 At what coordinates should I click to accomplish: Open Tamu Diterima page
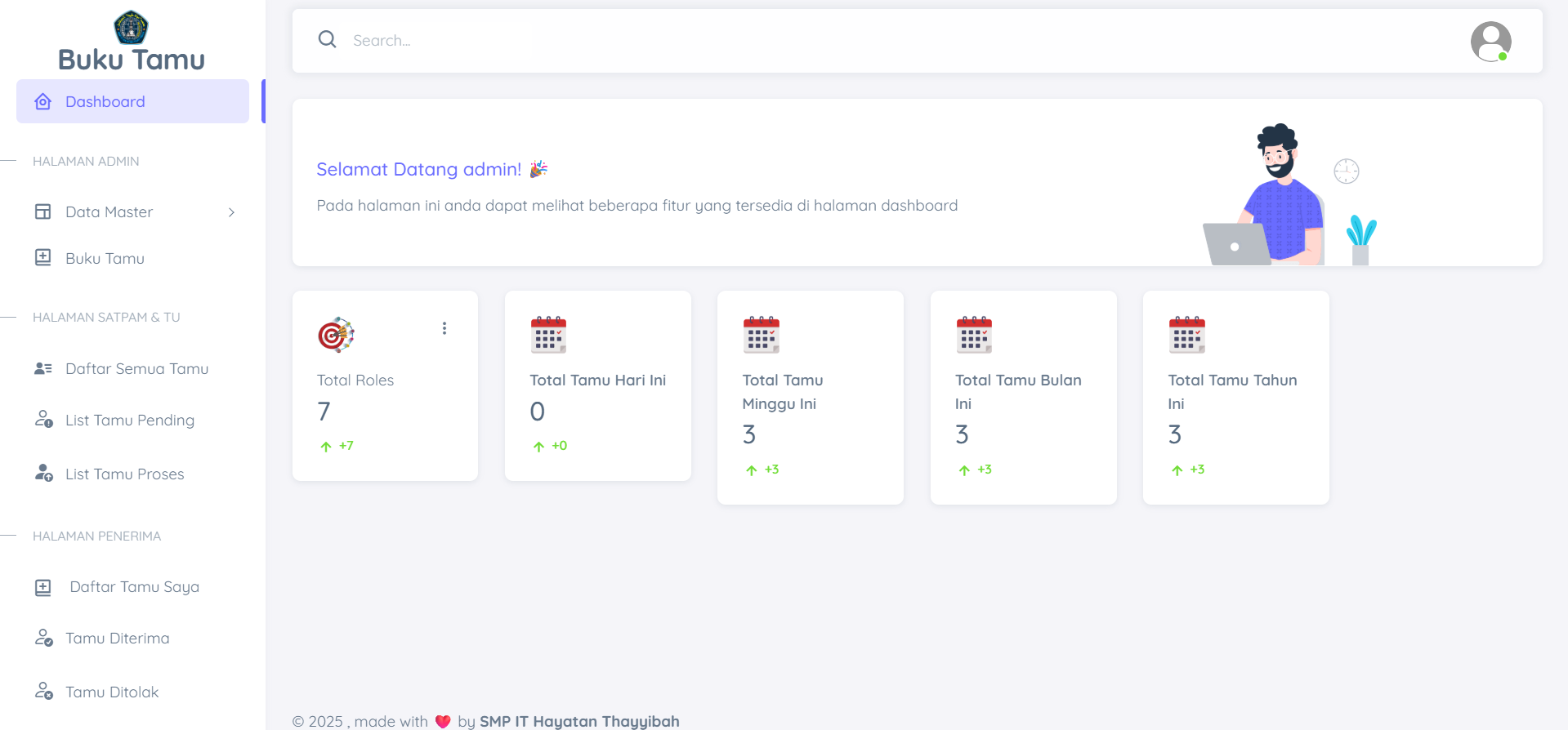(117, 639)
